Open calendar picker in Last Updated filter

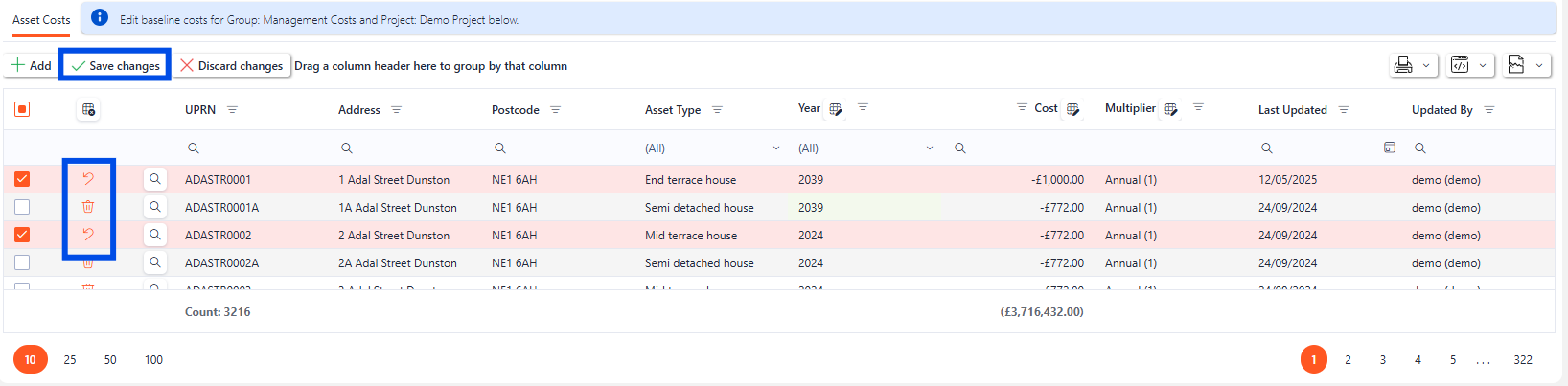click(1389, 148)
